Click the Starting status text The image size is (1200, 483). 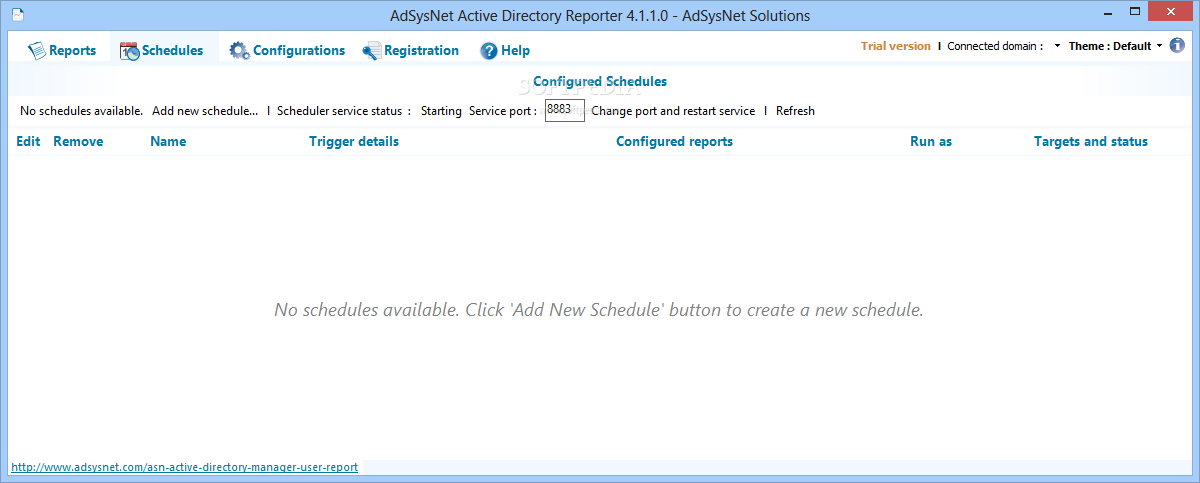(x=441, y=111)
